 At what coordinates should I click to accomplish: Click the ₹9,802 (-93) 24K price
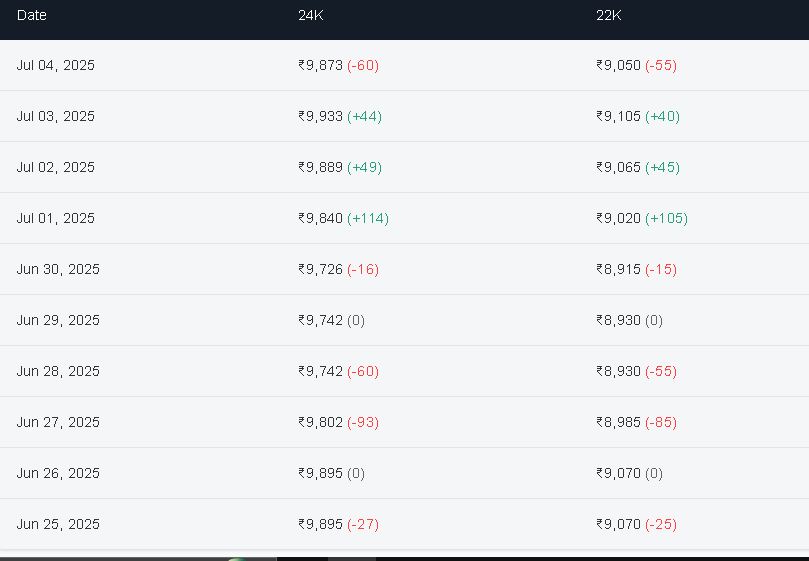[x=338, y=422]
